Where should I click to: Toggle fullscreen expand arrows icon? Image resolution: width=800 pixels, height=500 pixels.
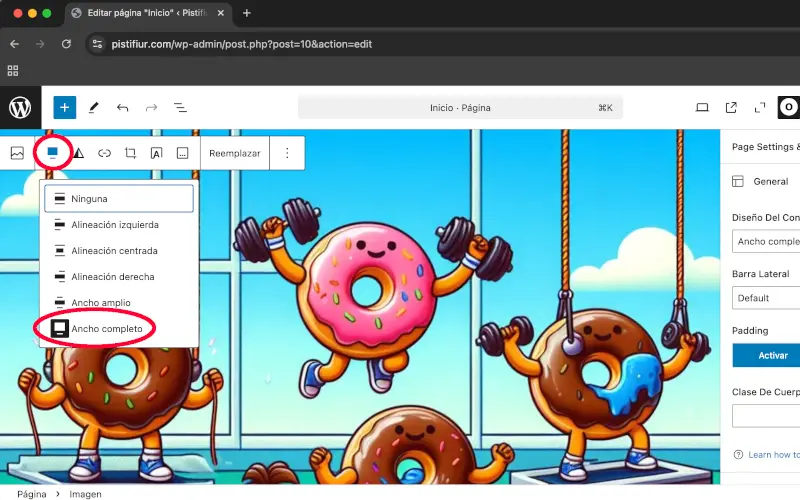(760, 108)
